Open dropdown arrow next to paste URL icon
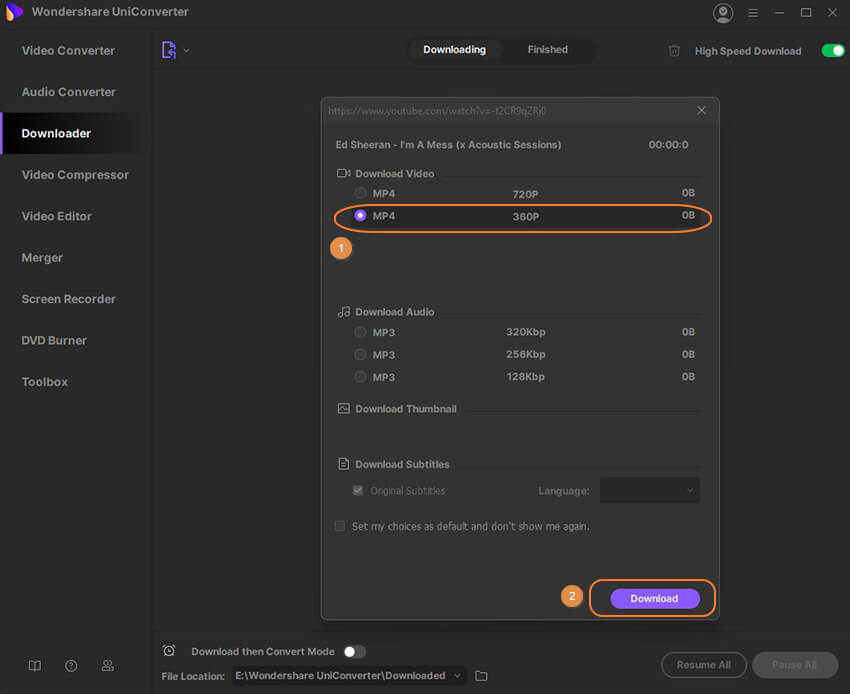This screenshot has height=694, width=850. pyautogui.click(x=186, y=50)
